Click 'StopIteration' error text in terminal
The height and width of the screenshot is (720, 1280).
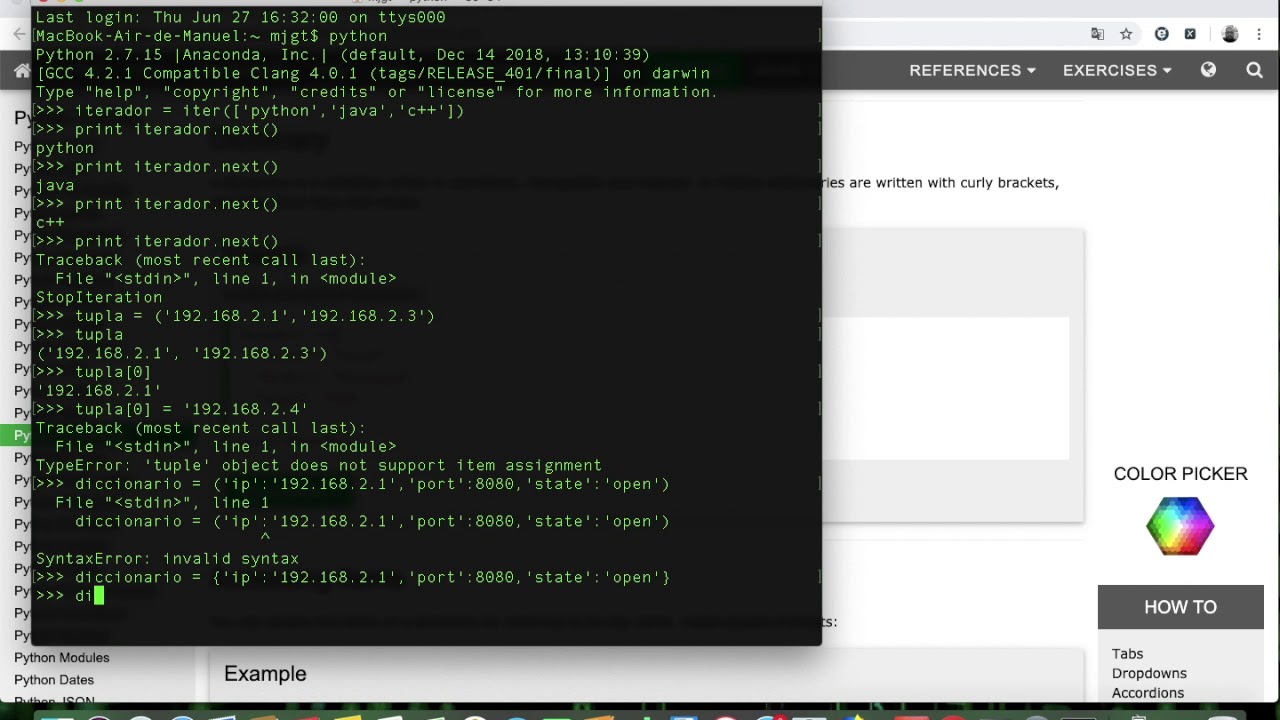[99, 297]
